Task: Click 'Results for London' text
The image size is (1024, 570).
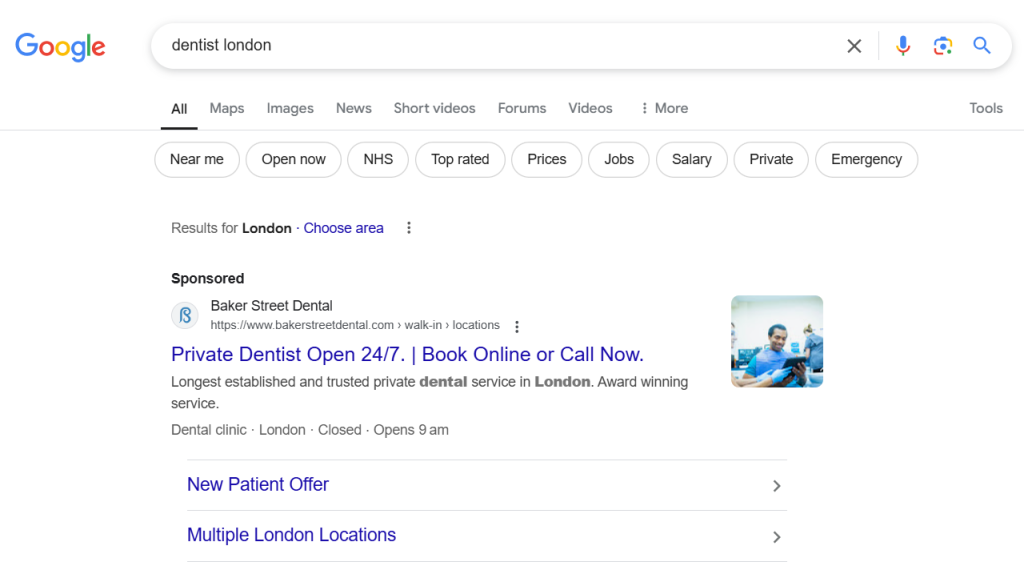Action: [231, 228]
